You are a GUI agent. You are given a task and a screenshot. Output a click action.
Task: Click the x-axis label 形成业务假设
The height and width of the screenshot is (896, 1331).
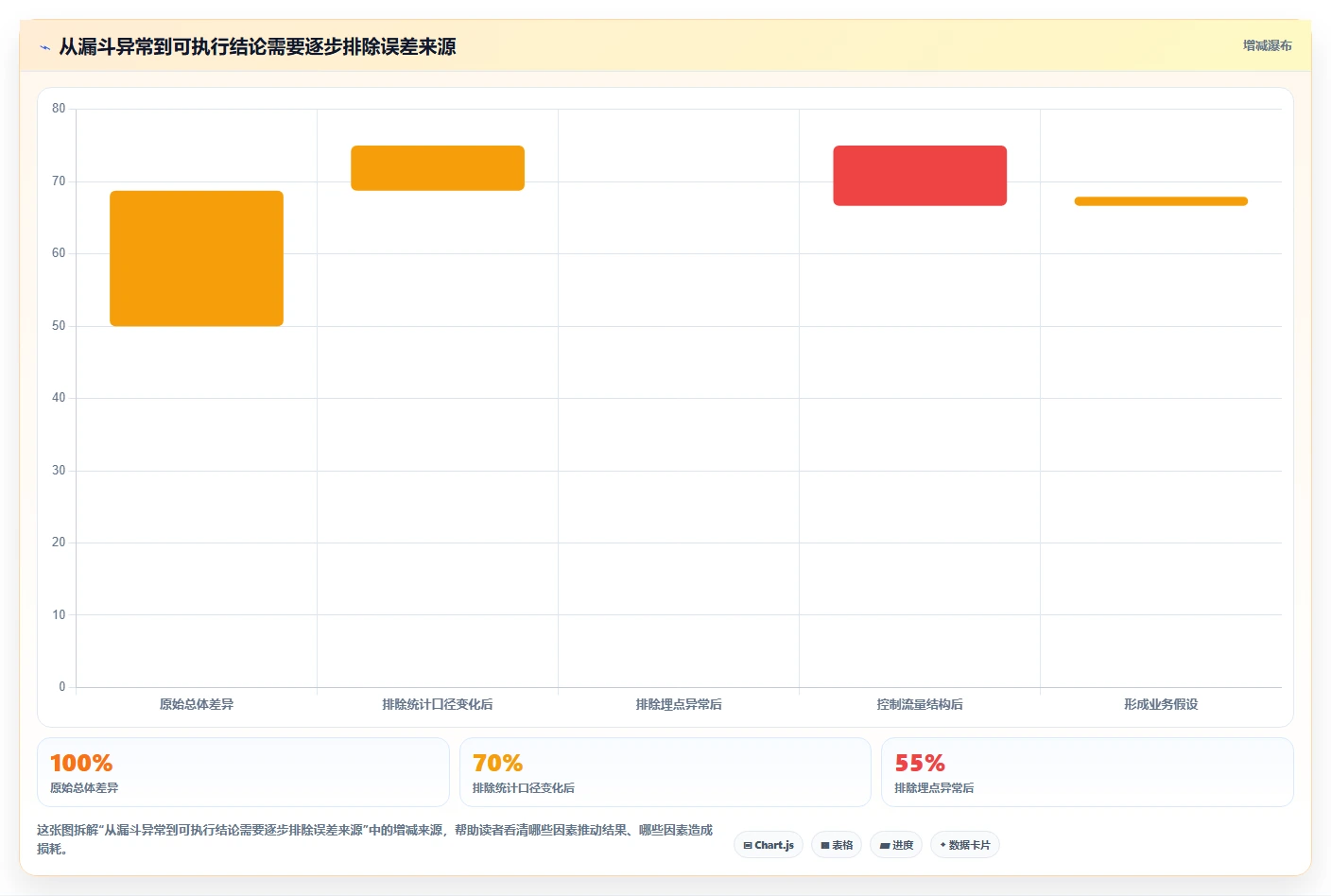pyautogui.click(x=1161, y=704)
